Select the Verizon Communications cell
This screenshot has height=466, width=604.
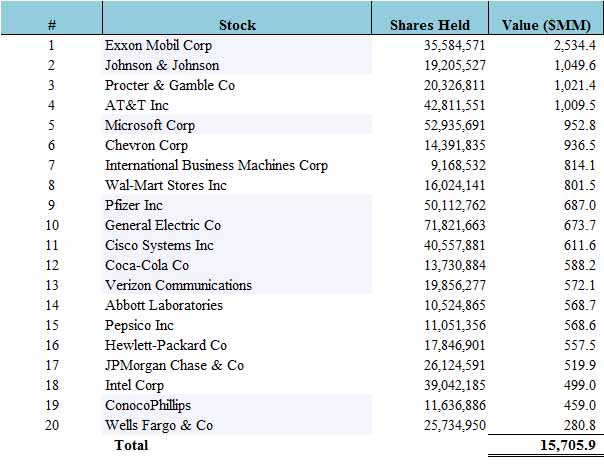coord(178,285)
